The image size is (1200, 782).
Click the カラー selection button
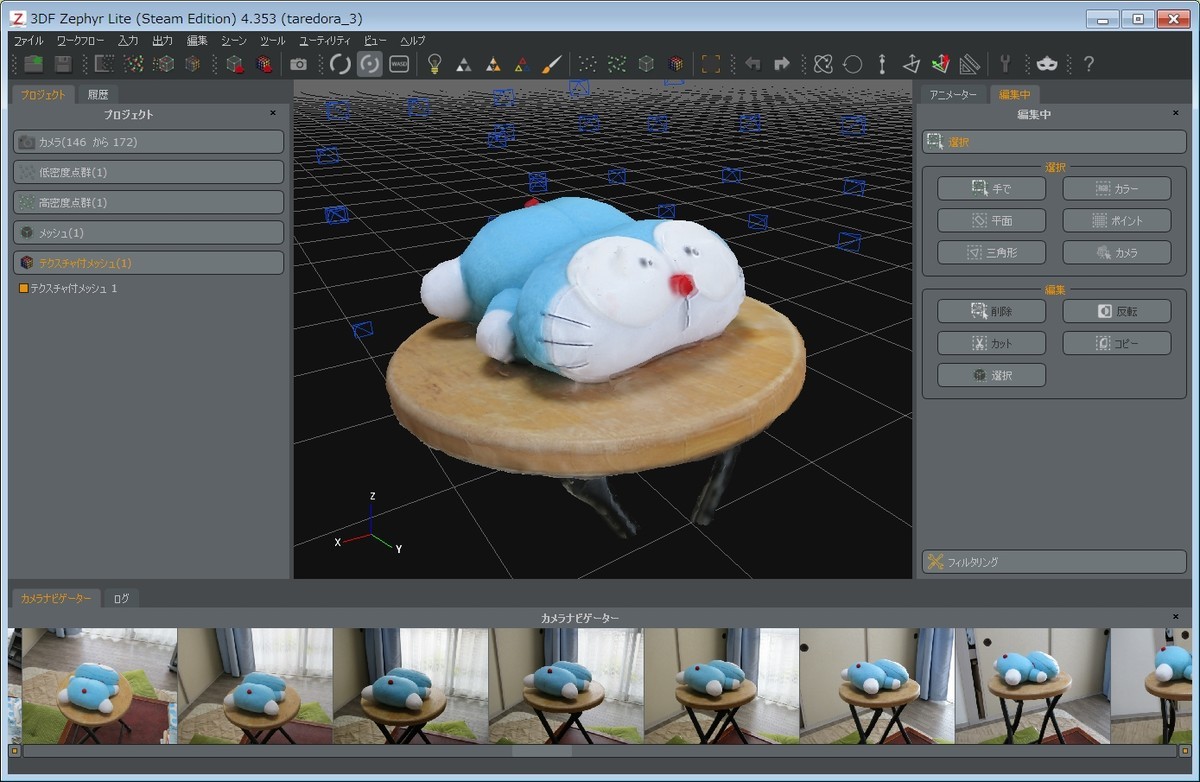[1116, 188]
